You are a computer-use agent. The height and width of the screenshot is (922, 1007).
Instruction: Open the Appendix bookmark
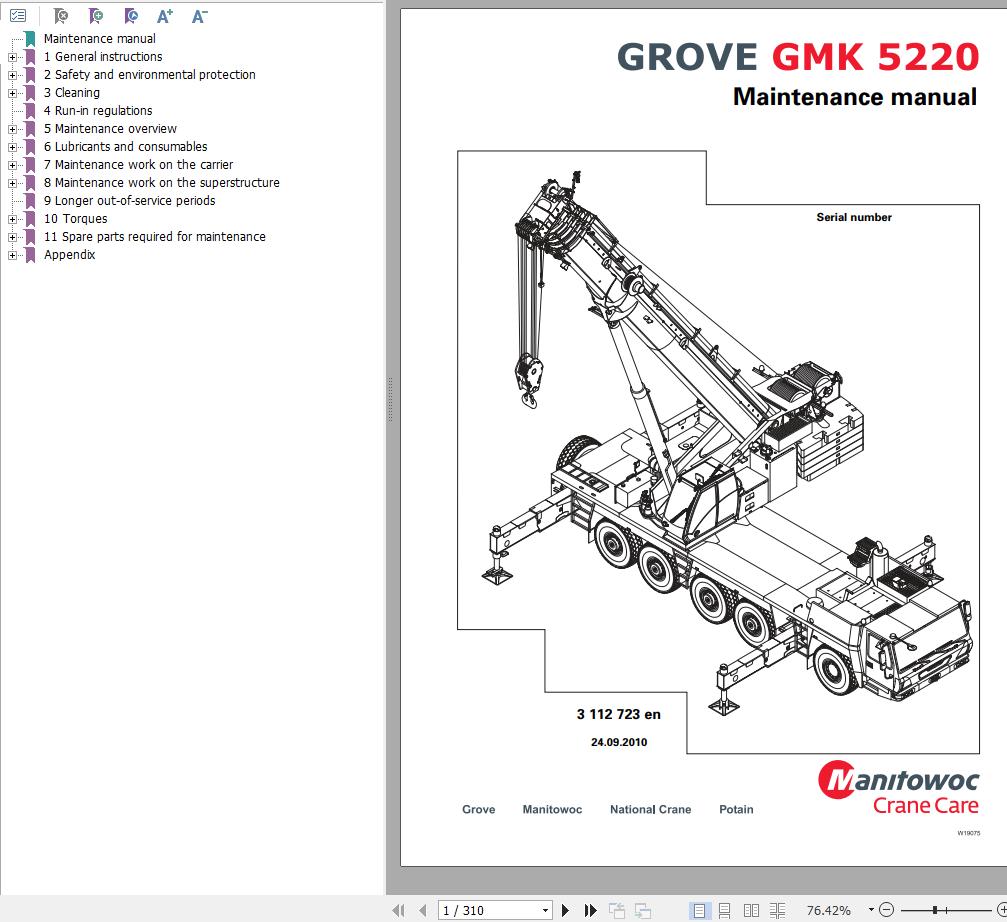pyautogui.click(x=69, y=254)
